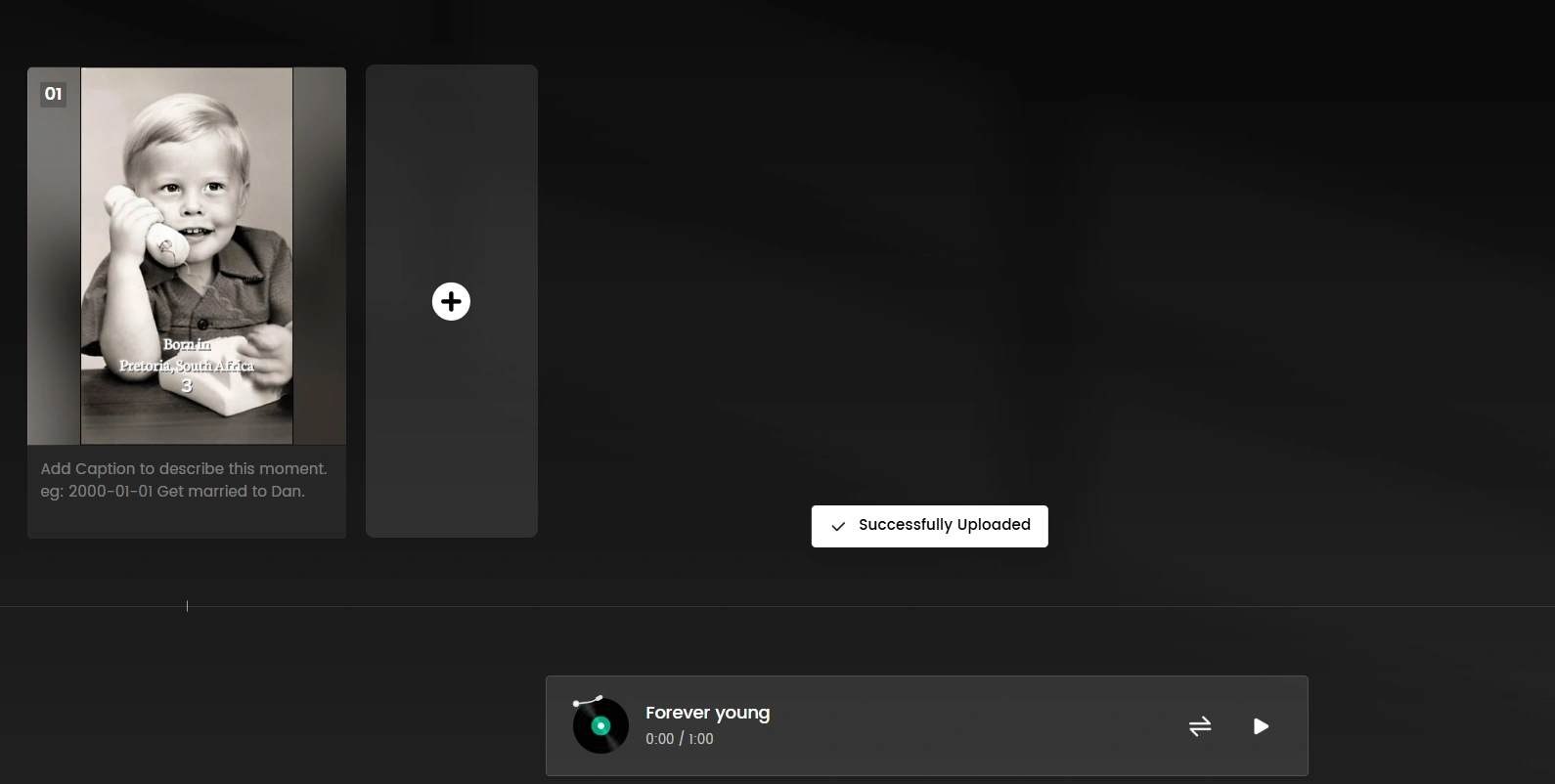Click the "Forever young" song title
1555x784 pixels.
707,713
